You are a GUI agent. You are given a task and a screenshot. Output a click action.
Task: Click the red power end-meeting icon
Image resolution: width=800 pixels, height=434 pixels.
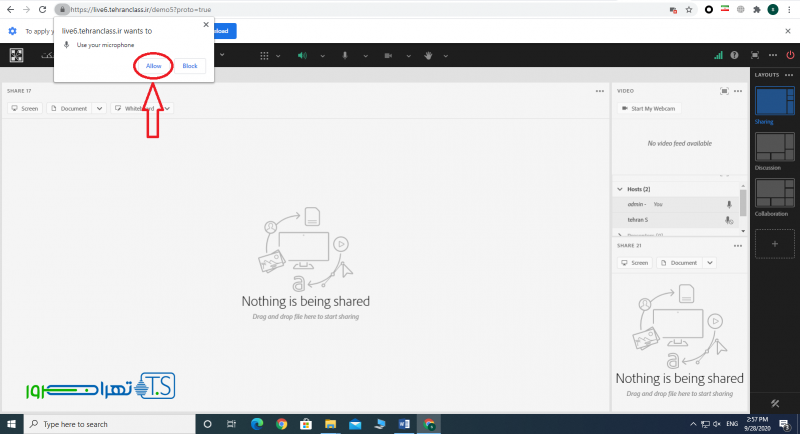[789, 55]
